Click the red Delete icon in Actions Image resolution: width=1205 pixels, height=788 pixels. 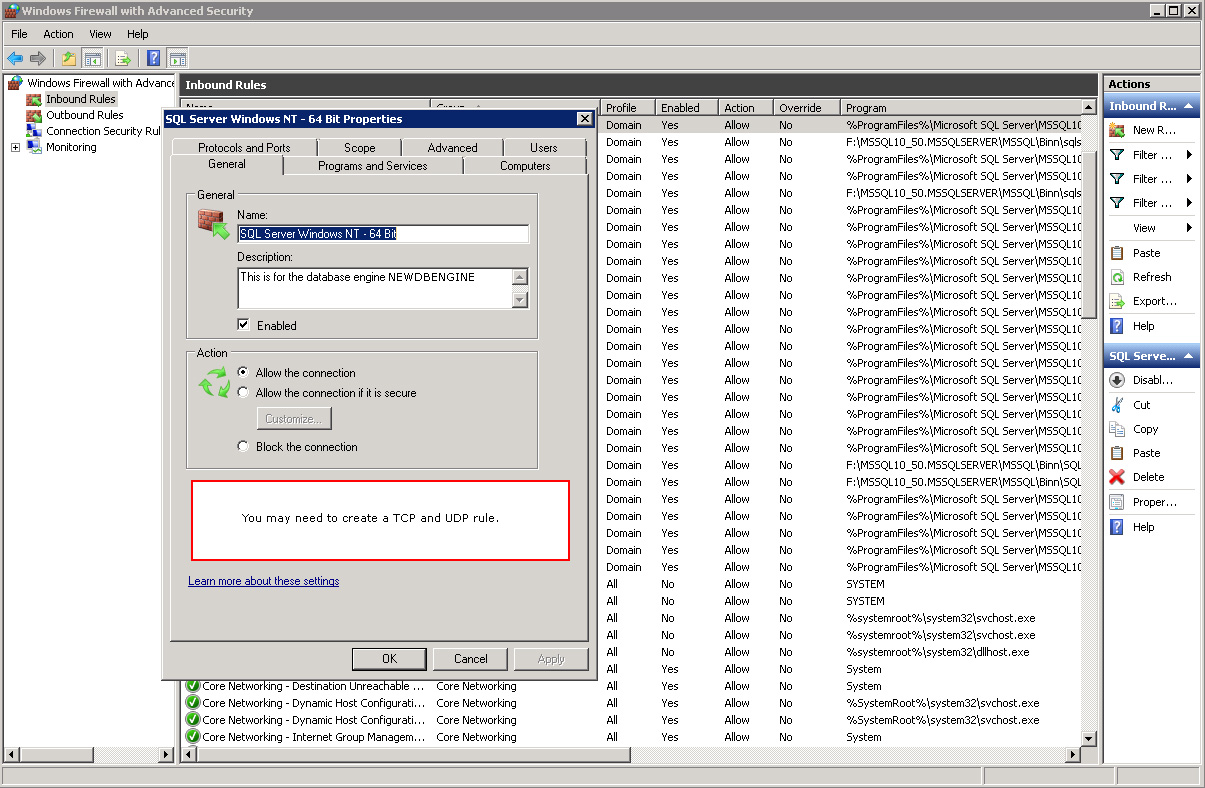pos(1117,477)
